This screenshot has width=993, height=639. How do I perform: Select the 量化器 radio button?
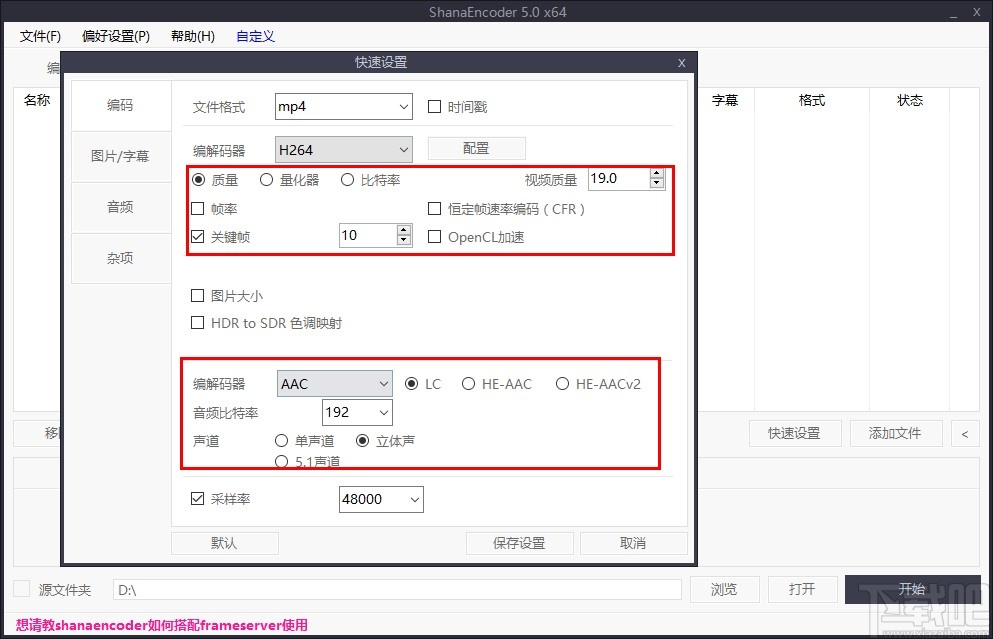(x=267, y=180)
